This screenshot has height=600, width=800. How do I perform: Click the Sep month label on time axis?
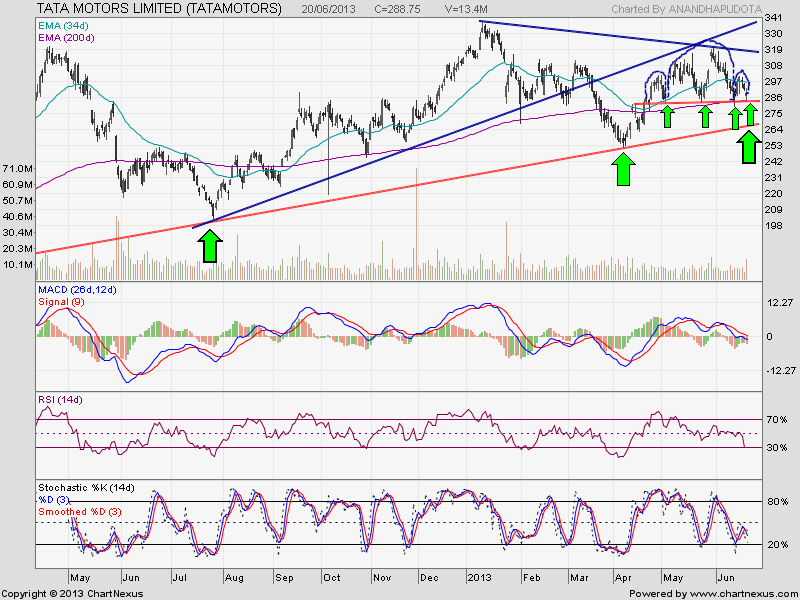tap(284, 578)
